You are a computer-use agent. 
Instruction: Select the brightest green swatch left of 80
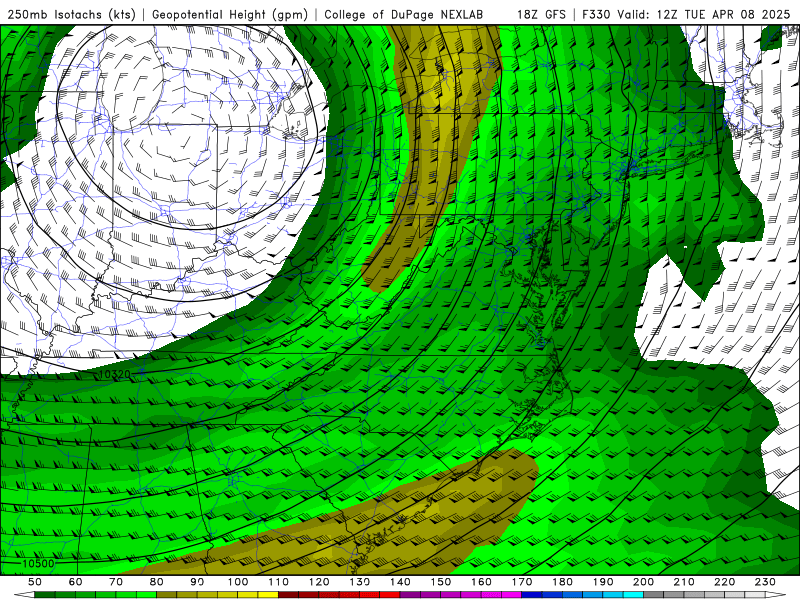click(x=146, y=595)
